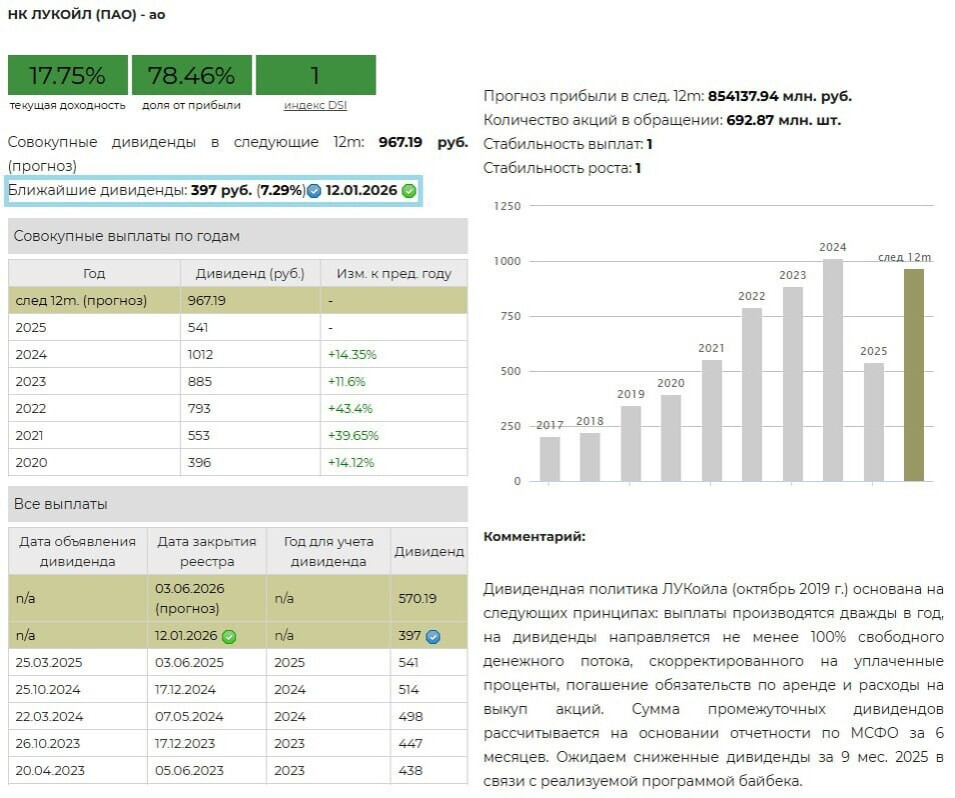Click the Год column header
955x798 pixels.
point(94,274)
